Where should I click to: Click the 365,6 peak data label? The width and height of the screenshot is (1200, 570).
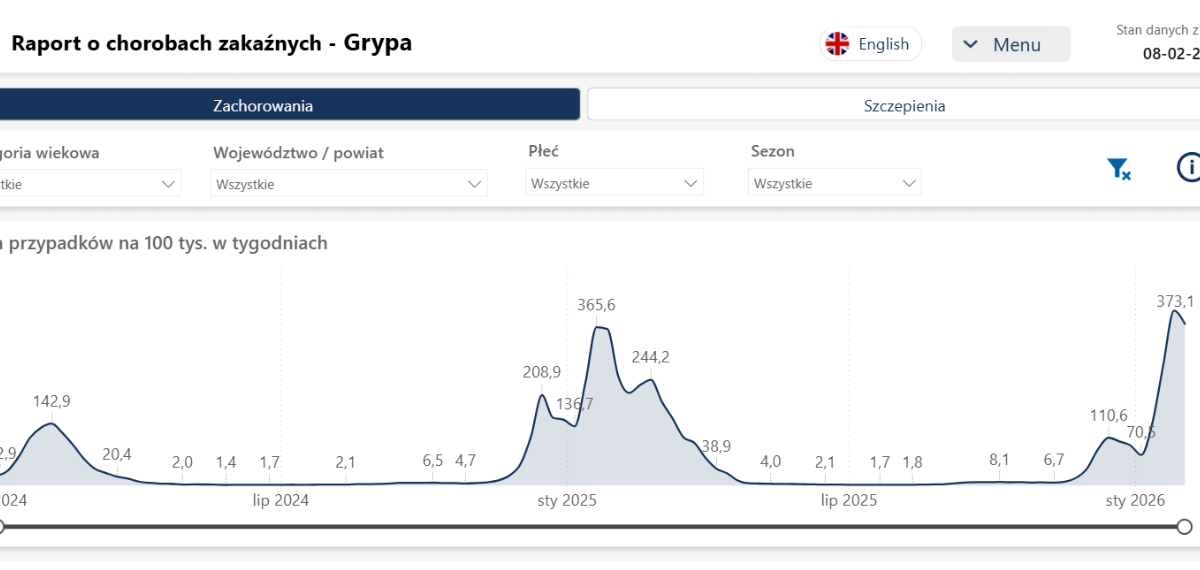[x=597, y=305]
